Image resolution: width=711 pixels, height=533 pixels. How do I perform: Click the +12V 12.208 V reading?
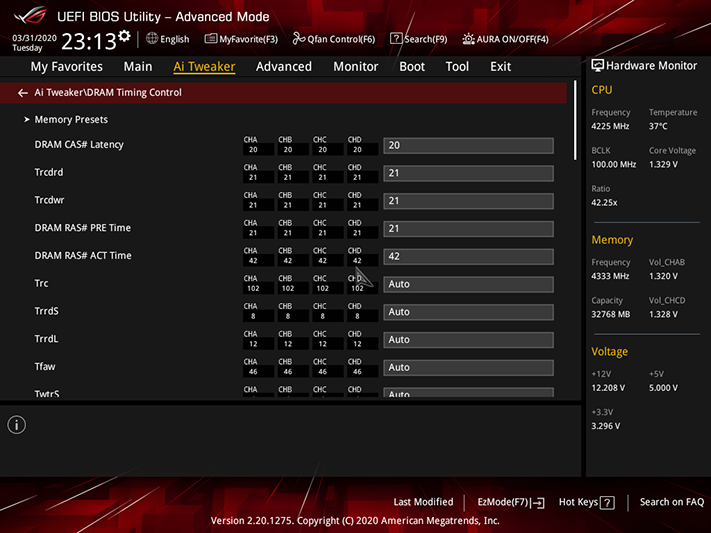(x=608, y=388)
